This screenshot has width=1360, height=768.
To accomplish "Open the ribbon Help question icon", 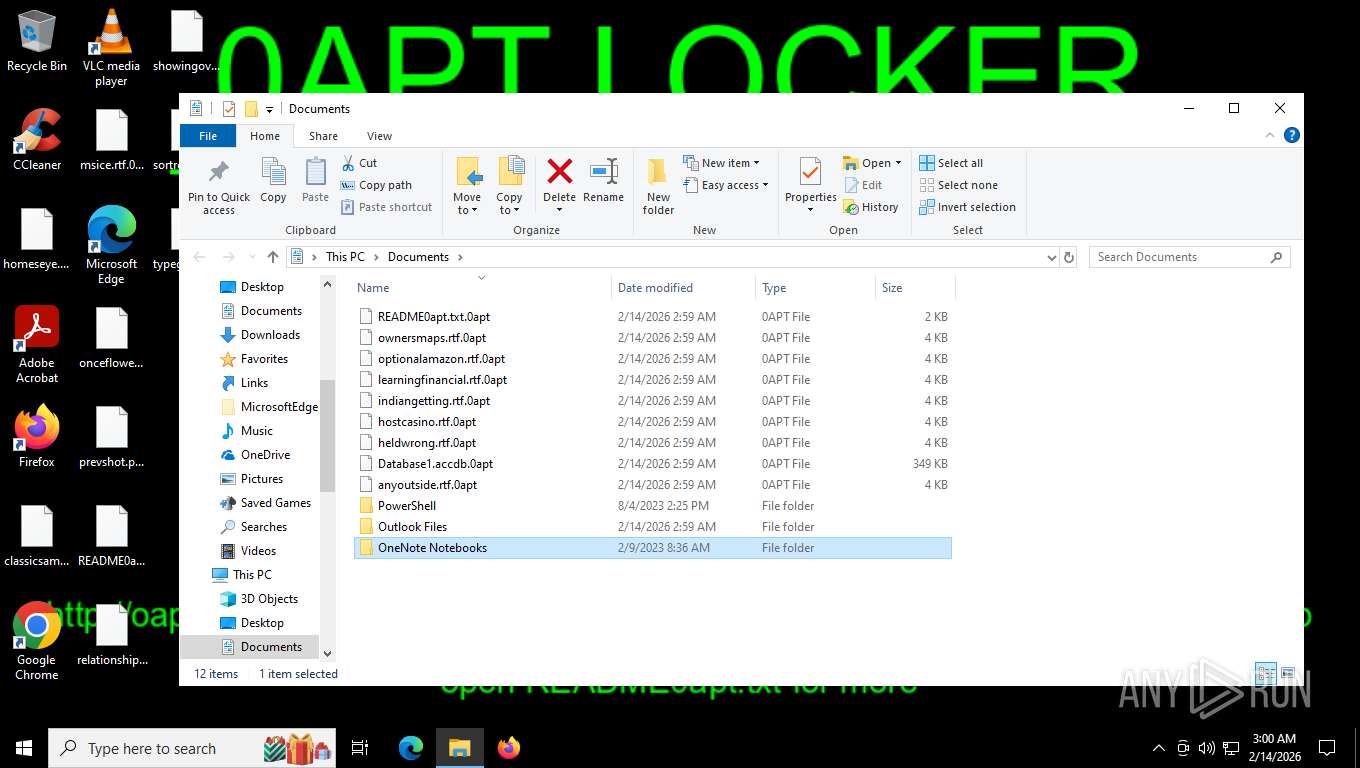I will 1292,136.
